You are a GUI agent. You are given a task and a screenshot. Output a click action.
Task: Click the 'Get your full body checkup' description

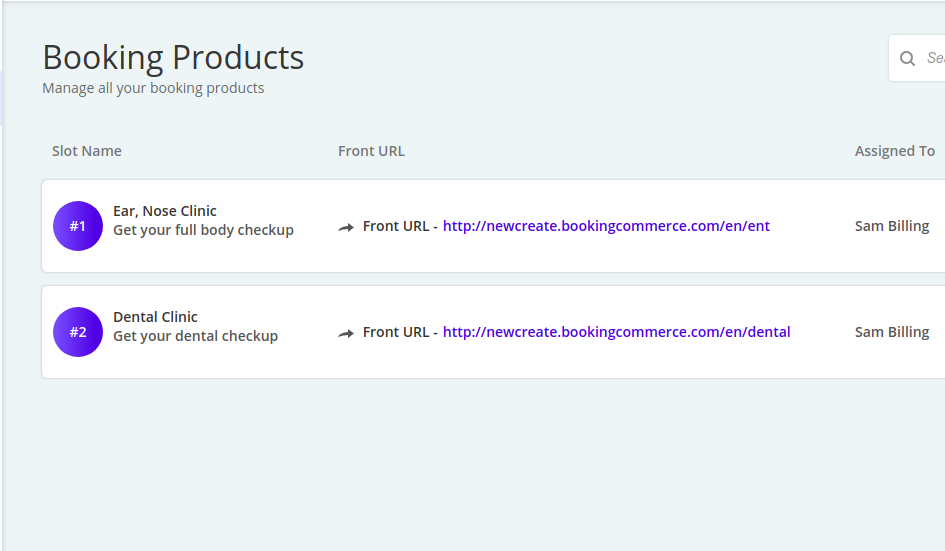click(203, 230)
